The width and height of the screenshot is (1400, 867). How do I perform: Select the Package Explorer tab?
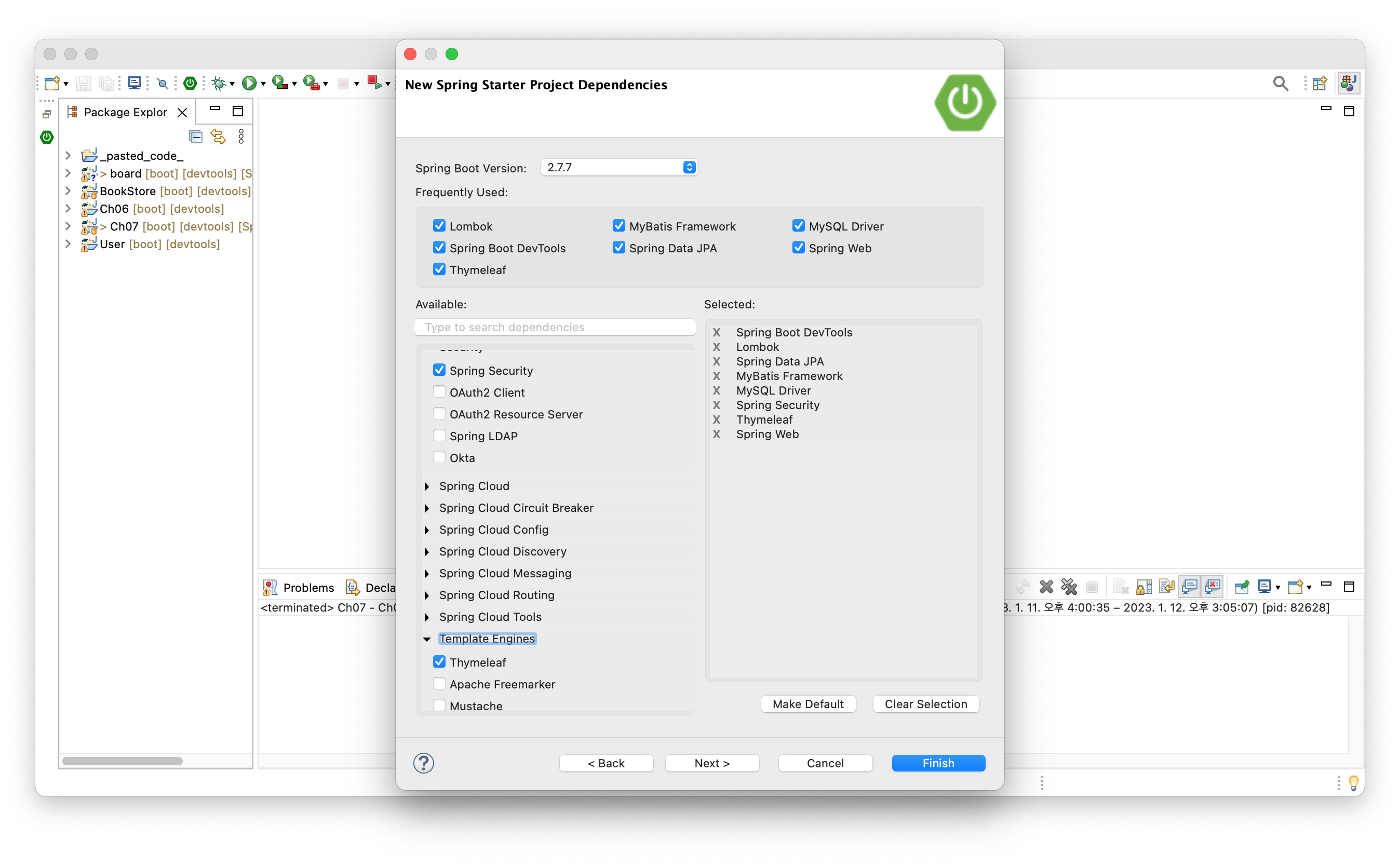(125, 112)
